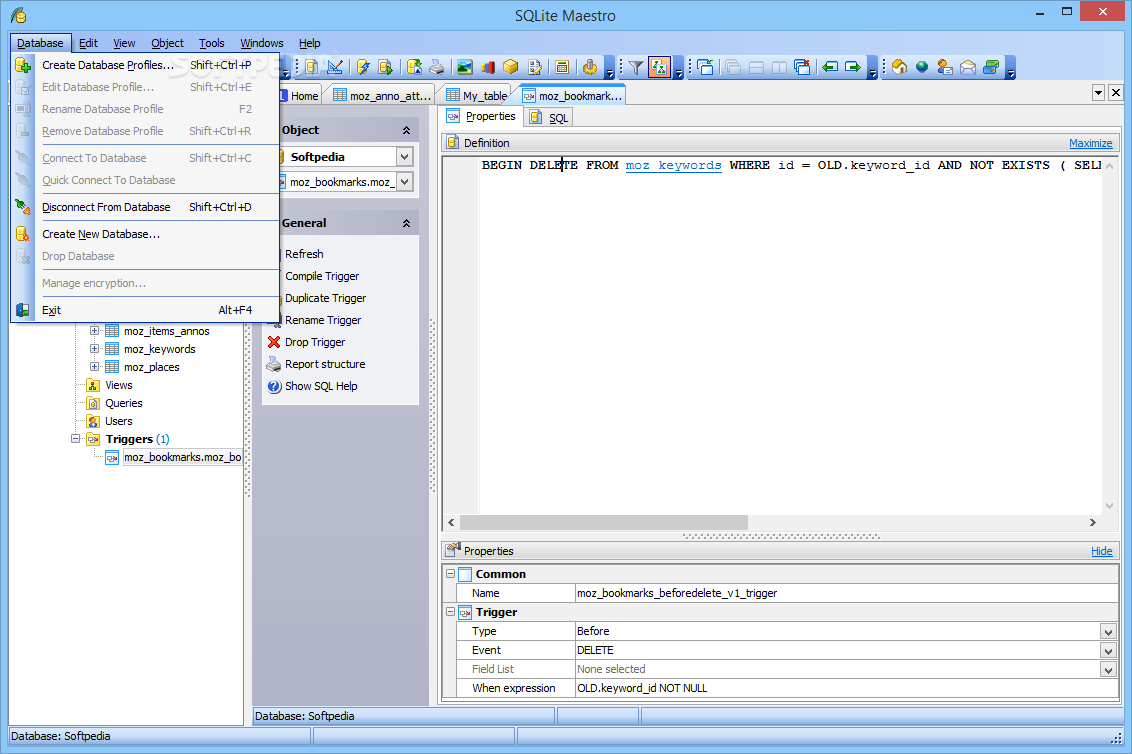Click the script with green arrow icon
Viewport: 1132px width, 754px height.
pyautogui.click(x=386, y=67)
